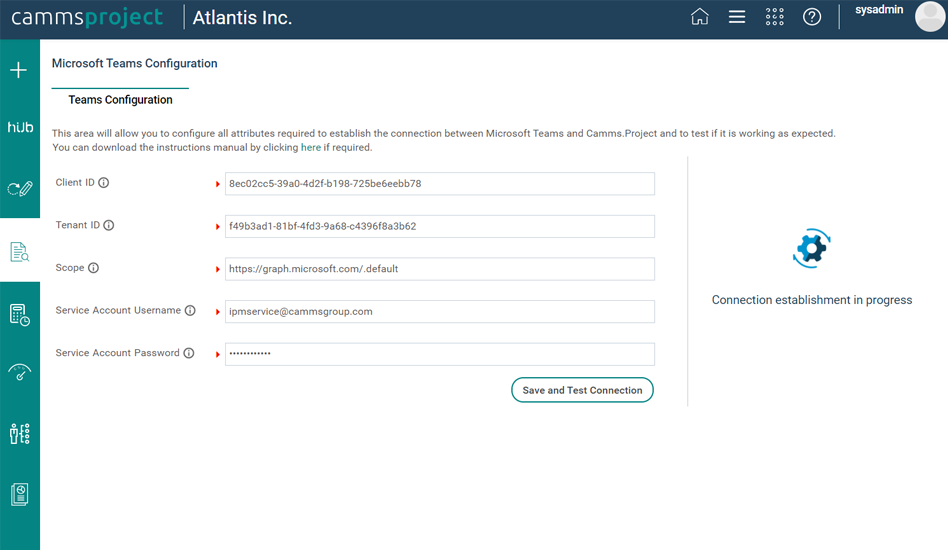
Task: Focus the Client ID input field
Action: click(440, 184)
